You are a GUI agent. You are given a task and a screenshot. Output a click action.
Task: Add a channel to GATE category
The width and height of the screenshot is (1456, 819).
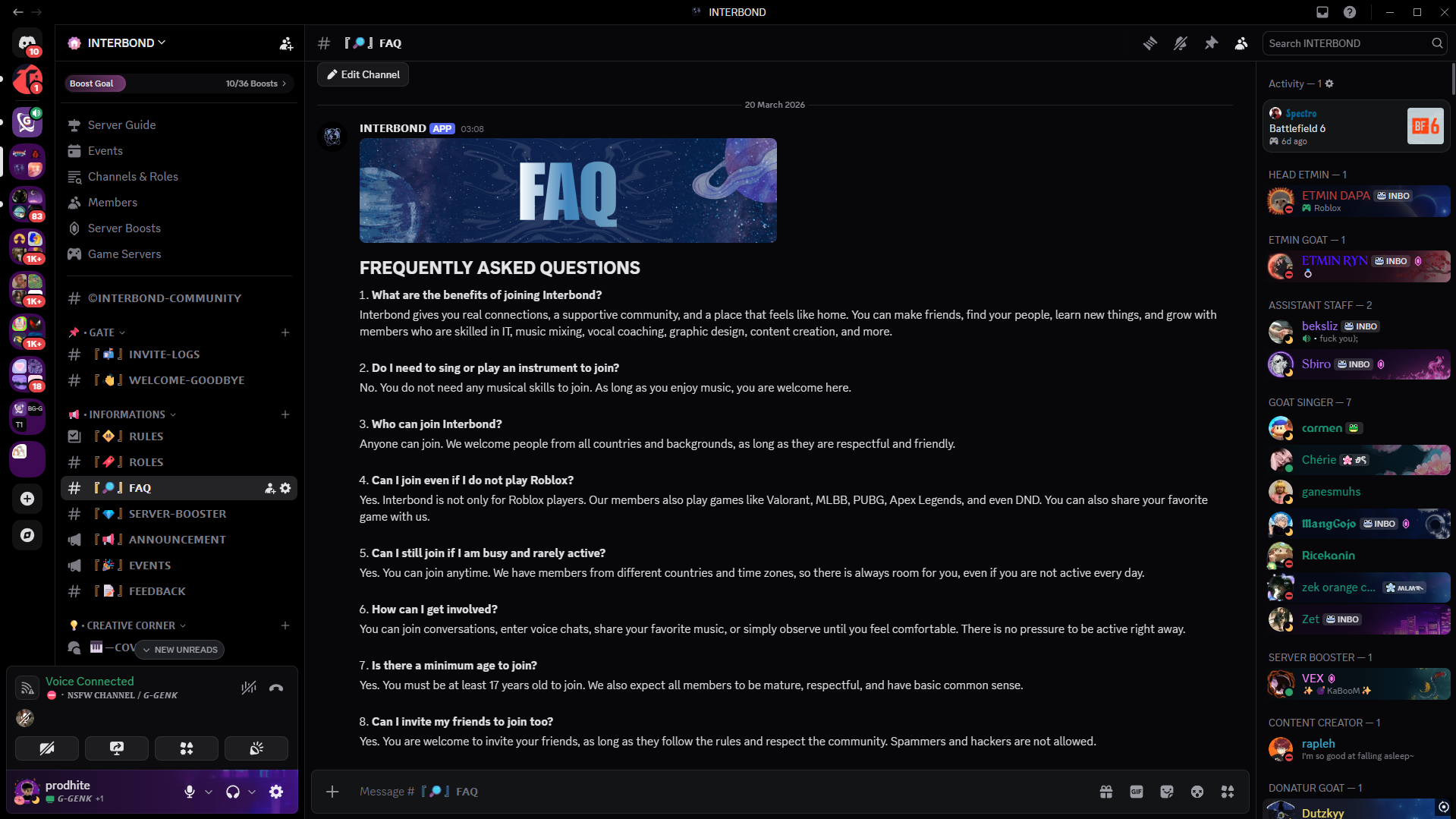pos(285,332)
